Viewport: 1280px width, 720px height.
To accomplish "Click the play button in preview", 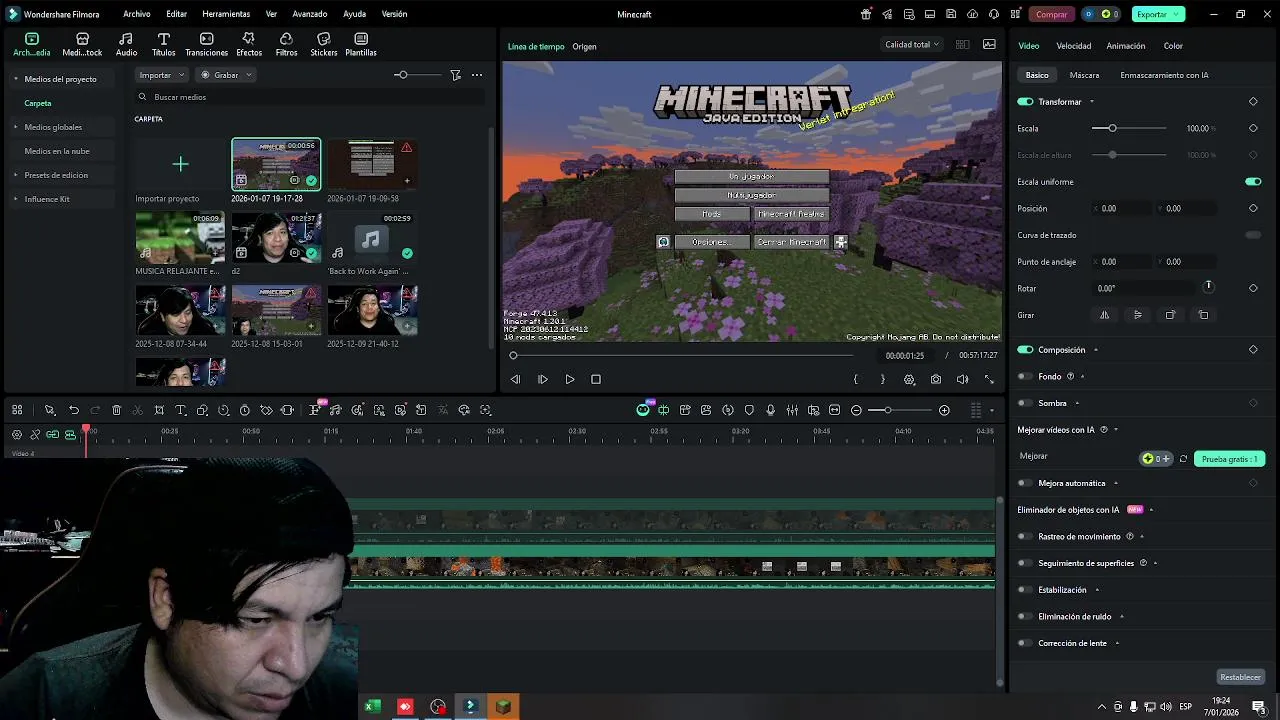I will [569, 380].
